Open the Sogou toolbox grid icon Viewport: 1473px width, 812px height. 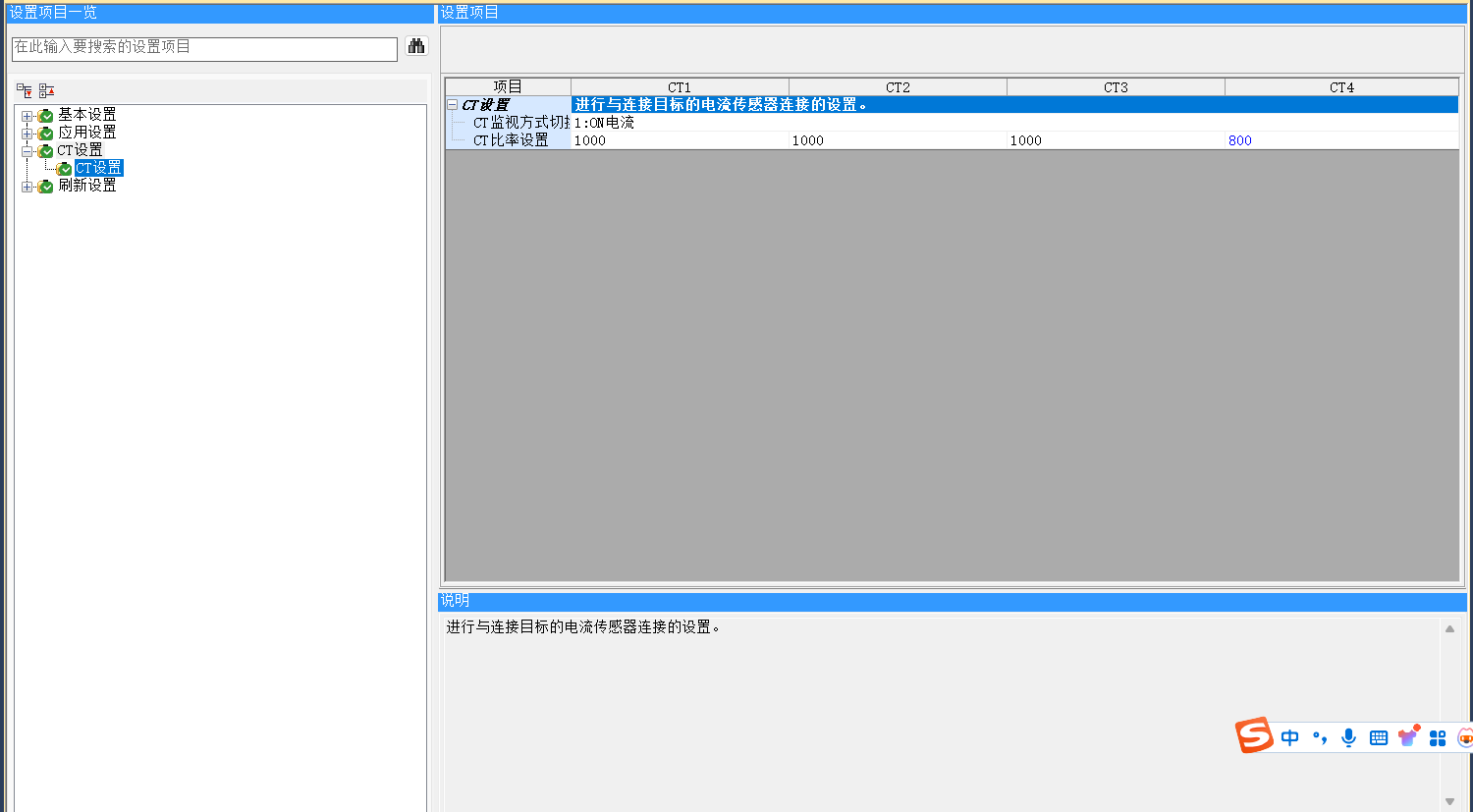(1438, 737)
